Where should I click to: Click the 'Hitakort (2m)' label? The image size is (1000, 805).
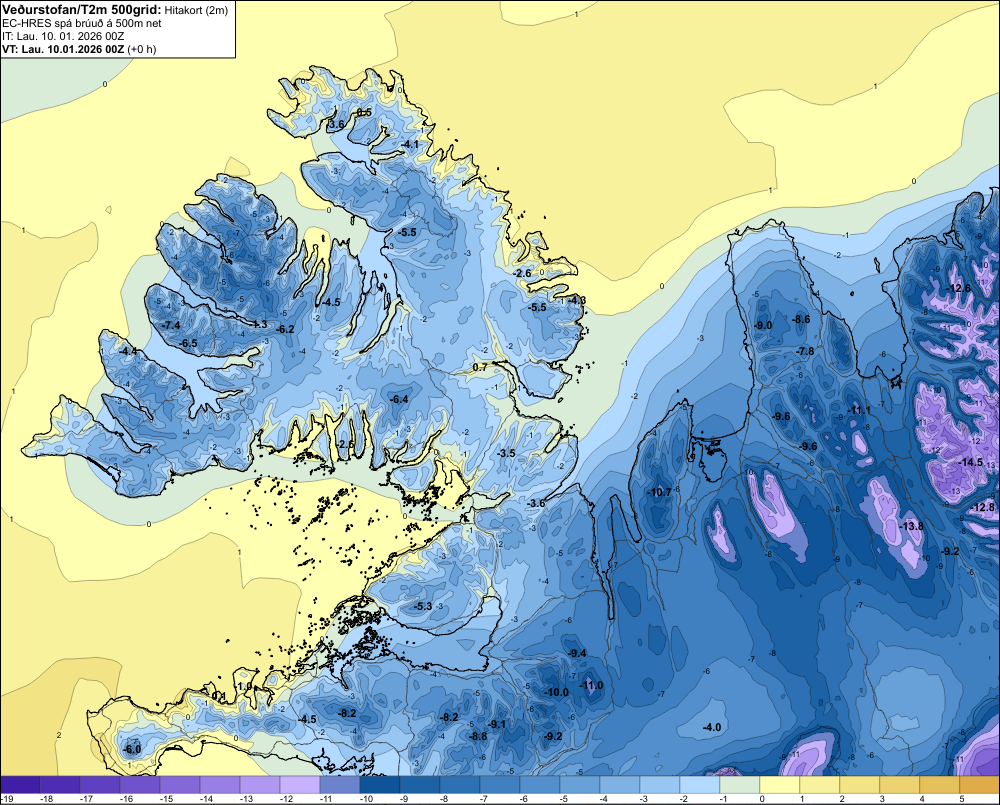coord(196,10)
